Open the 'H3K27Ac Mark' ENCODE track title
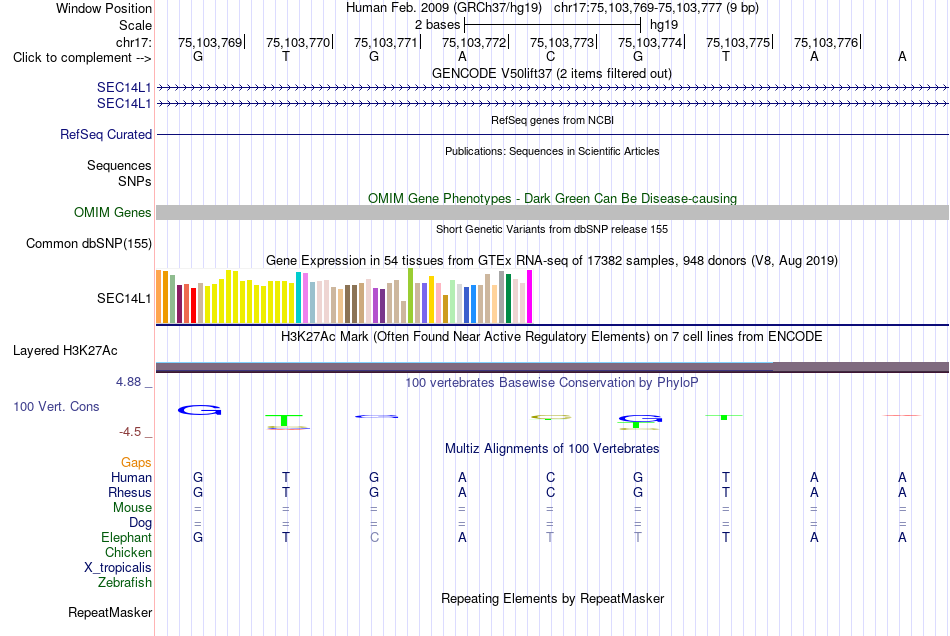This screenshot has height=636, width=950. [552, 336]
